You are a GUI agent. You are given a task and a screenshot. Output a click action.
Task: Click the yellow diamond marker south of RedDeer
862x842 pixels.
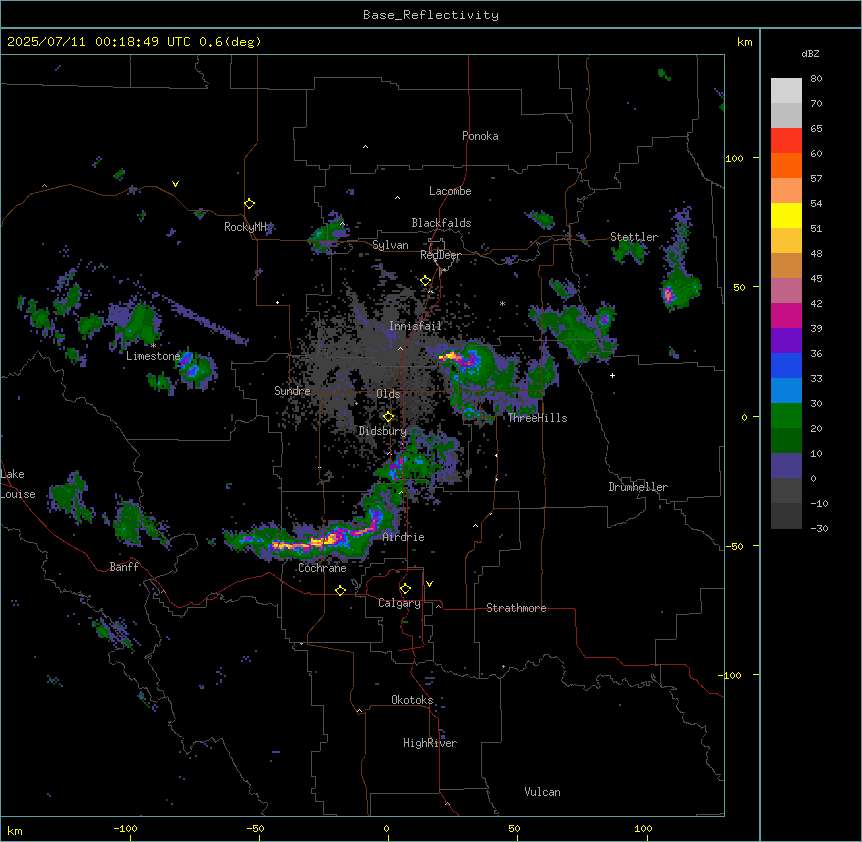click(426, 281)
